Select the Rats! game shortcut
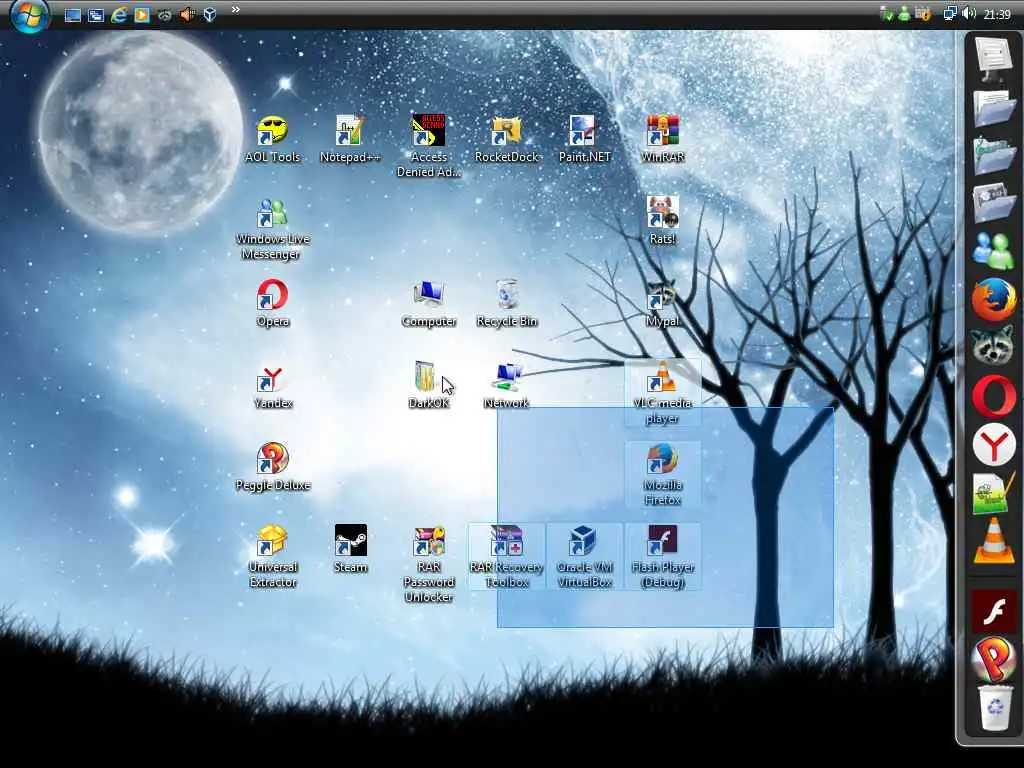The height and width of the screenshot is (768, 1024). click(x=662, y=221)
